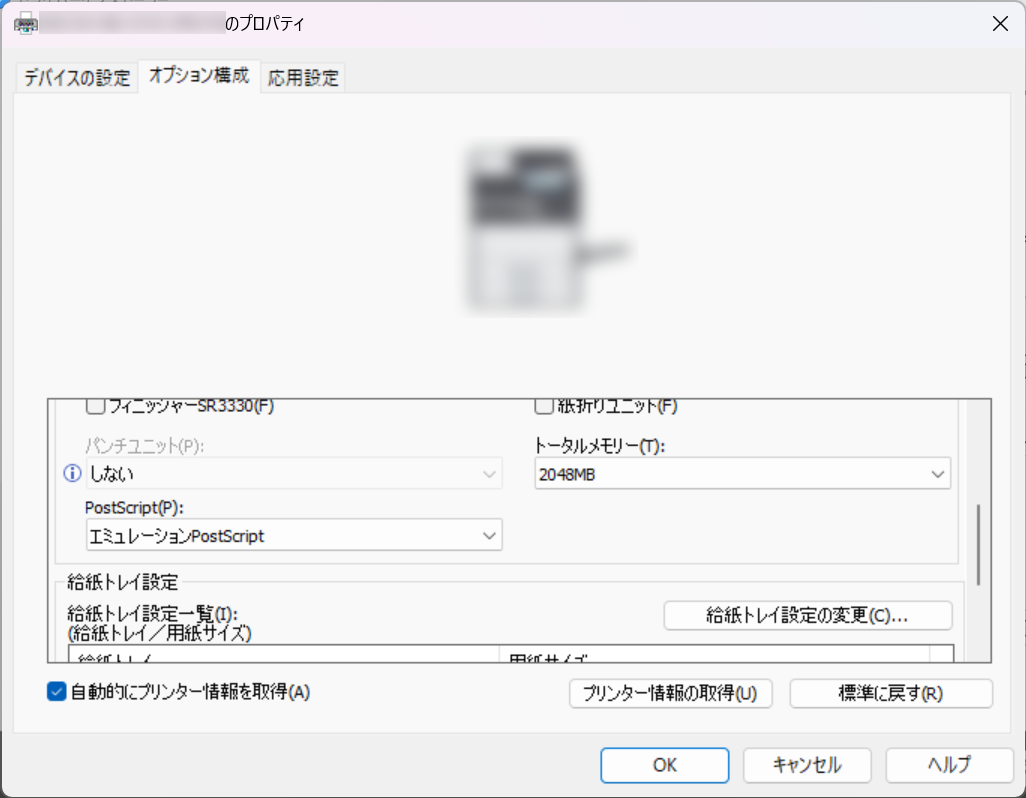Image resolution: width=1026 pixels, height=798 pixels.
Task: Close the properties dialog with X
Action: 1000,23
